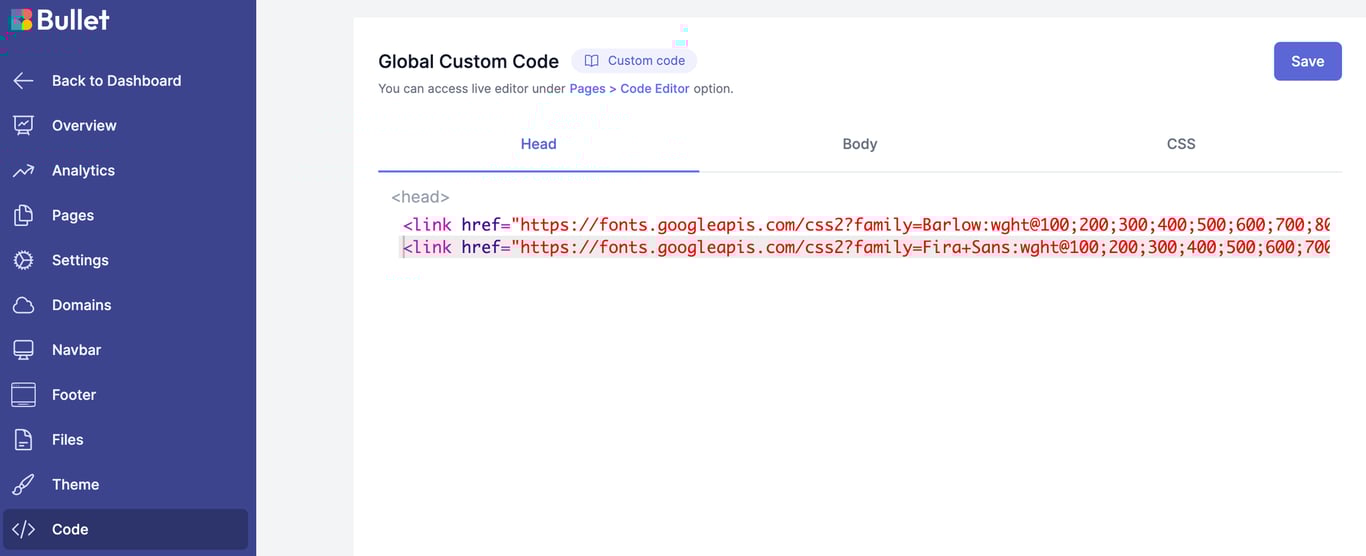
Task: Open the Analytics section label
Action: 83,171
